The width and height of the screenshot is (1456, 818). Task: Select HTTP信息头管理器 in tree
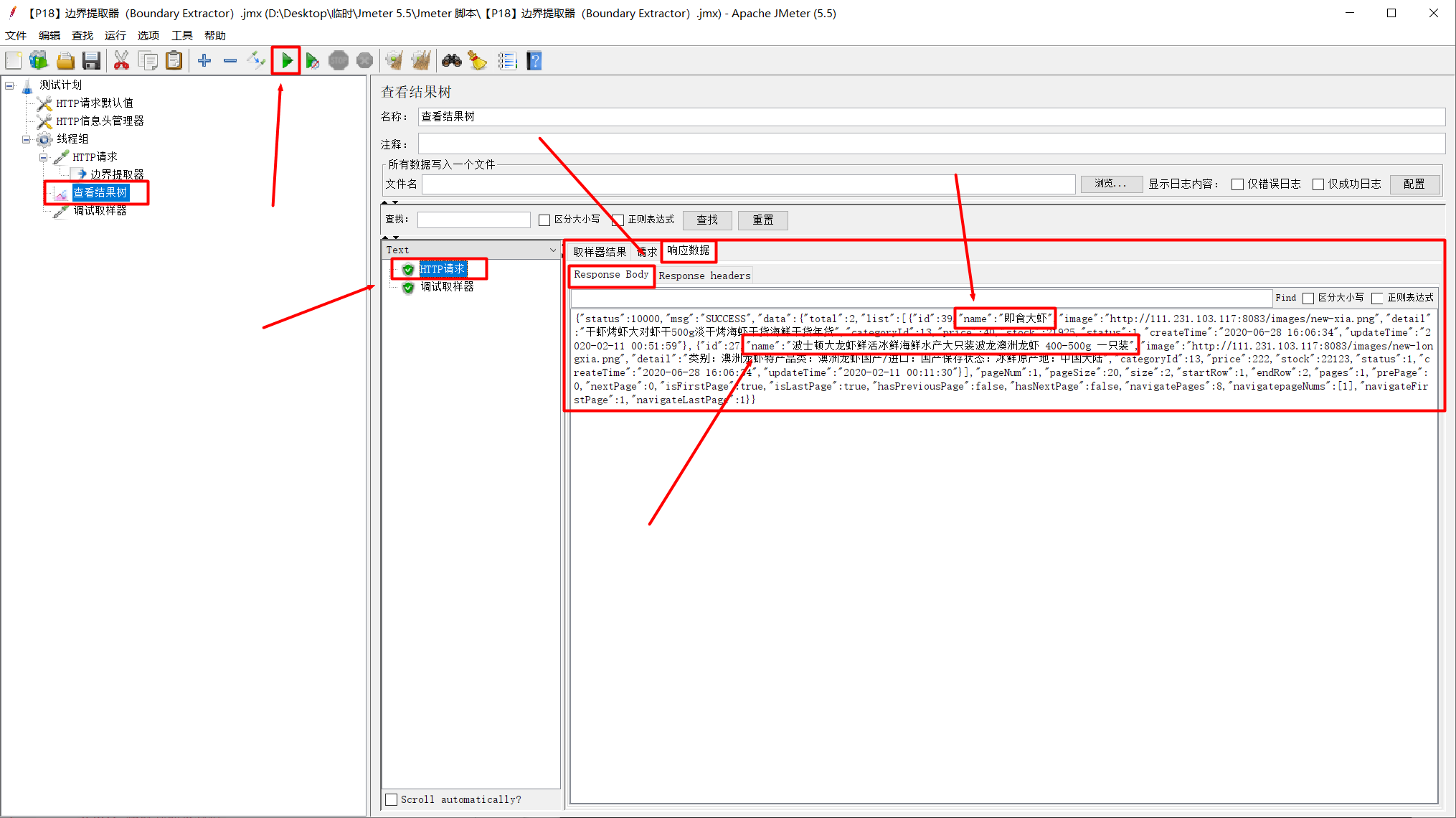100,121
